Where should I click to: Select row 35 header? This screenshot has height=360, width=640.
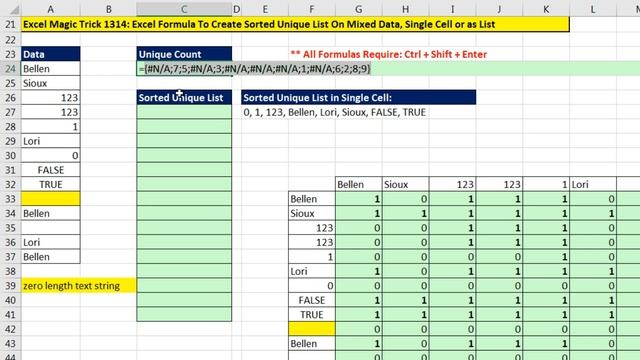[10, 228]
